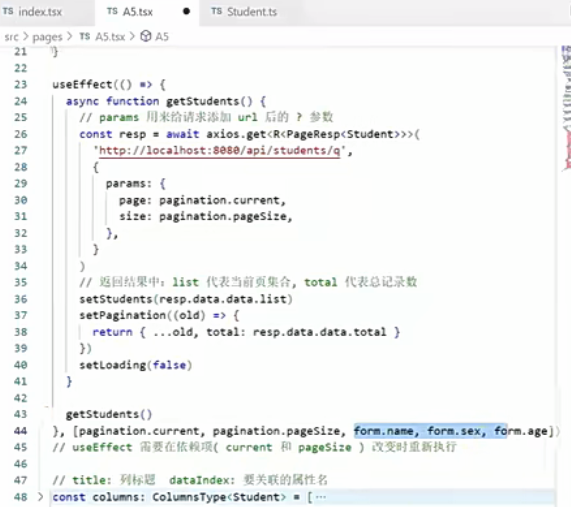This screenshot has height=507, width=571.
Task: Switch to the index.tsx tab
Action: [x=40, y=12]
